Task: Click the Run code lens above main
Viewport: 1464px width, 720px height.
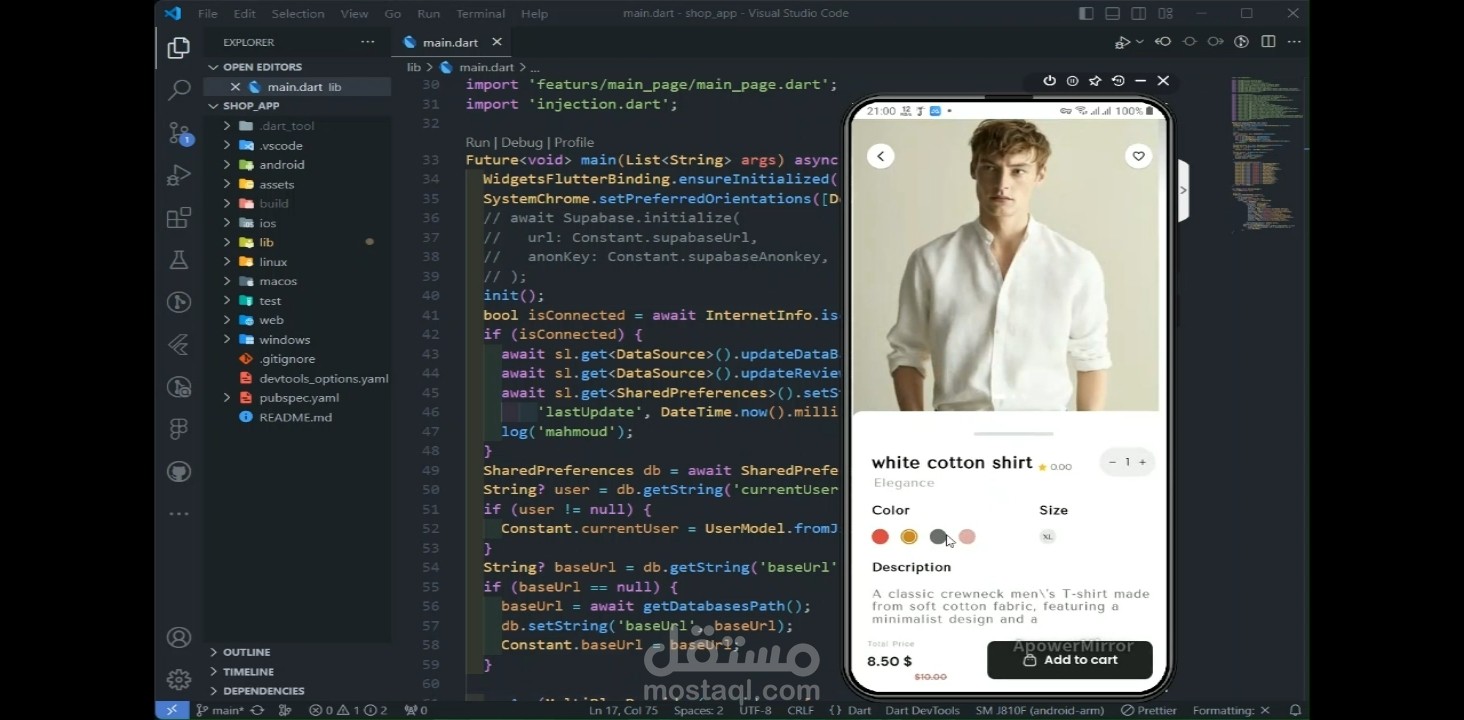Action: coord(478,142)
